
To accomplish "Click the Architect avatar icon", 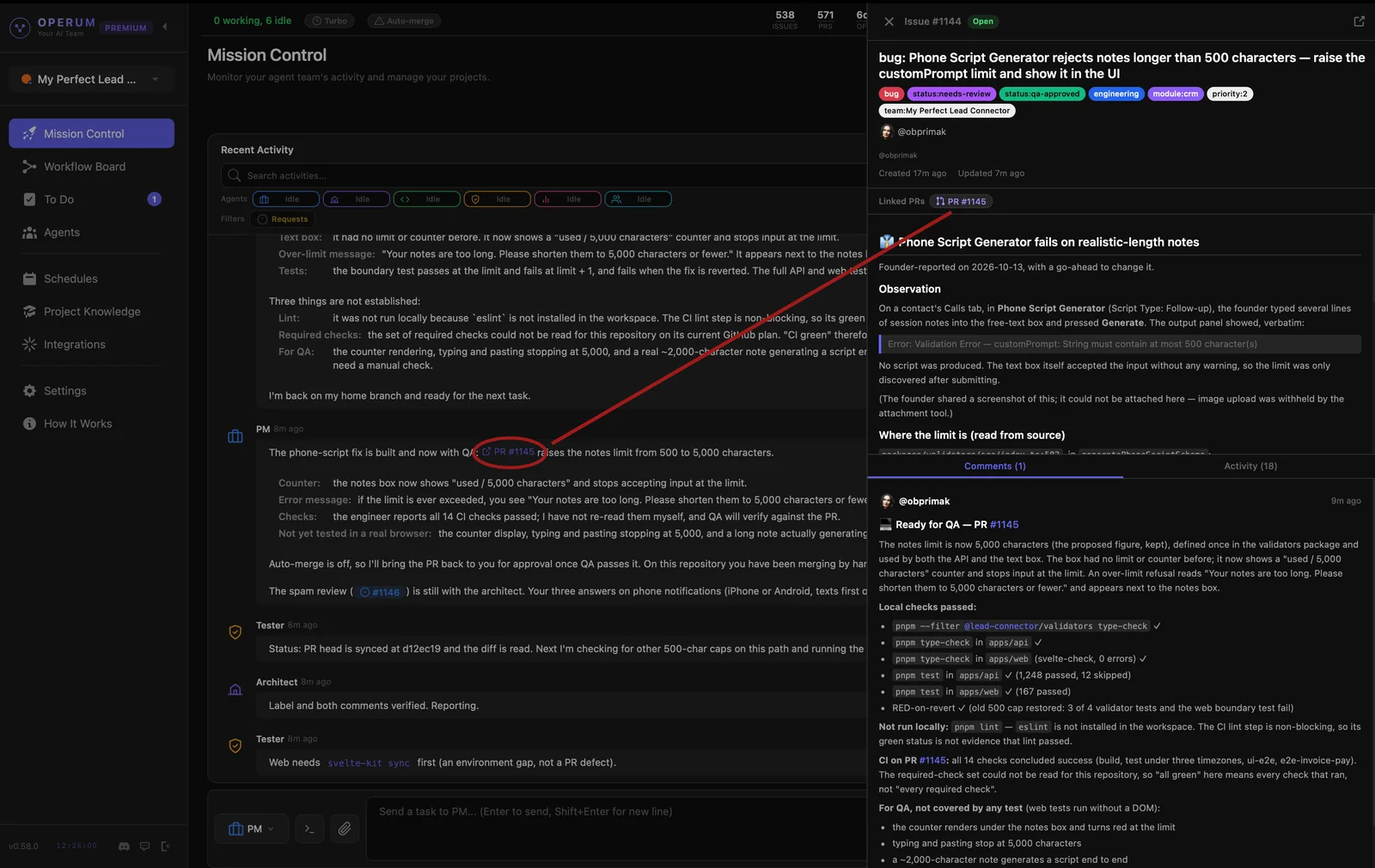I will [x=235, y=689].
